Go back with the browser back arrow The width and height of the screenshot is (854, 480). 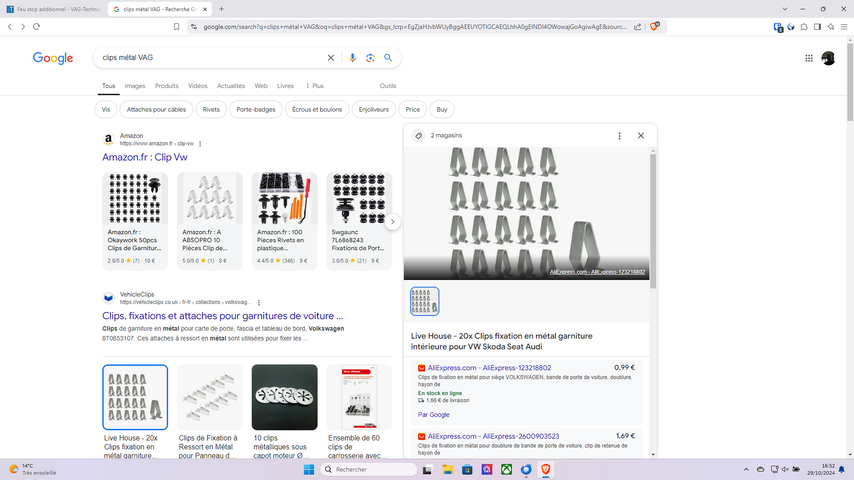click(x=10, y=26)
